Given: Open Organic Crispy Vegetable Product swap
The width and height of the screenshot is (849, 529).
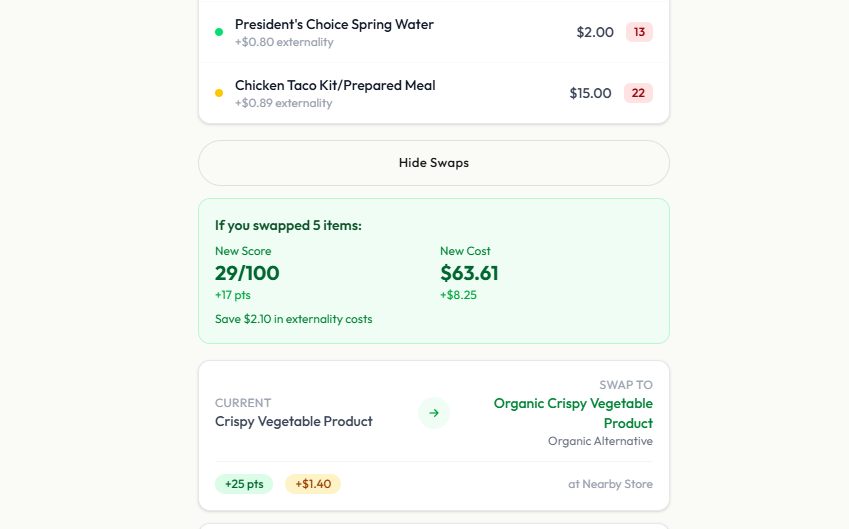Looking at the screenshot, I should [x=573, y=413].
